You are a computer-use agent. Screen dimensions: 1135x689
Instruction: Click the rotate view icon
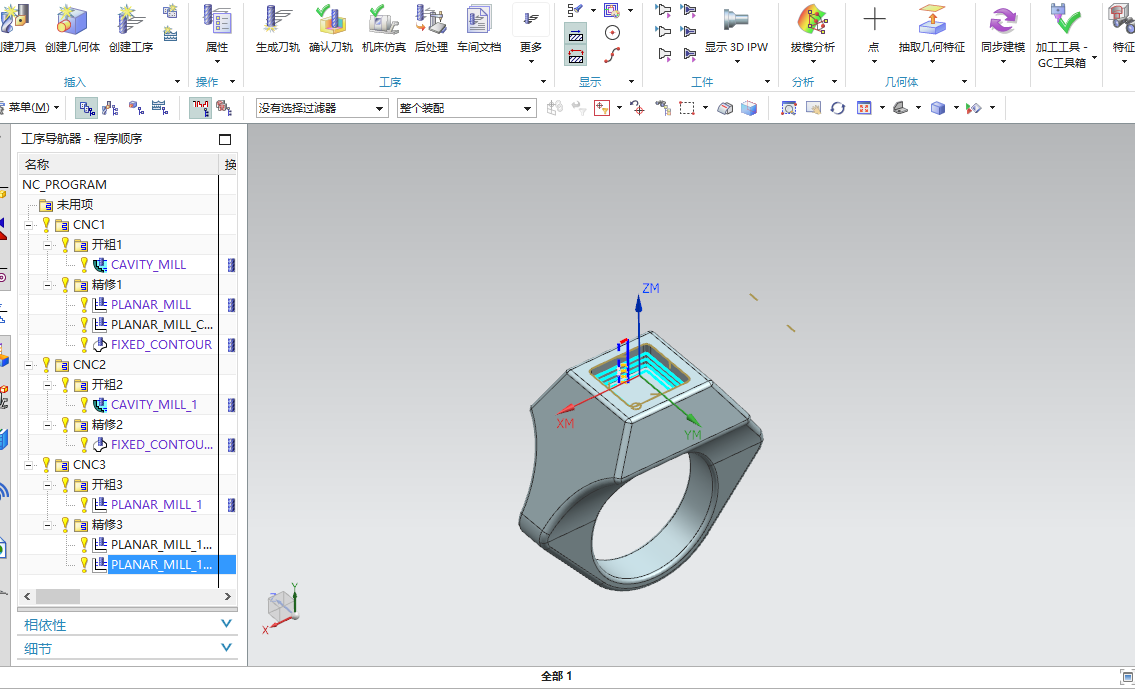click(837, 109)
